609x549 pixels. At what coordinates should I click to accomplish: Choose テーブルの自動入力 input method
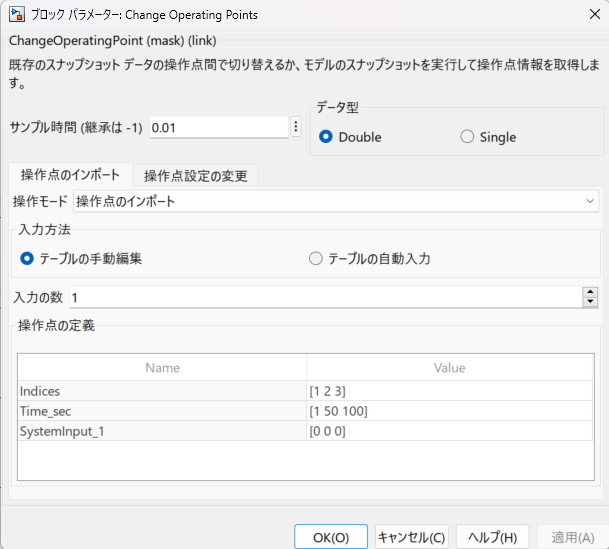point(315,258)
